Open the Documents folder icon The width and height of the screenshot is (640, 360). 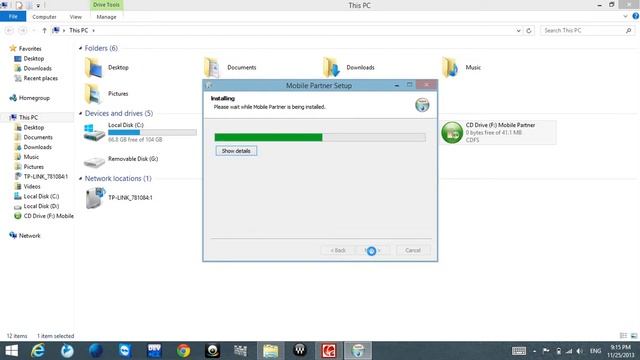212,67
